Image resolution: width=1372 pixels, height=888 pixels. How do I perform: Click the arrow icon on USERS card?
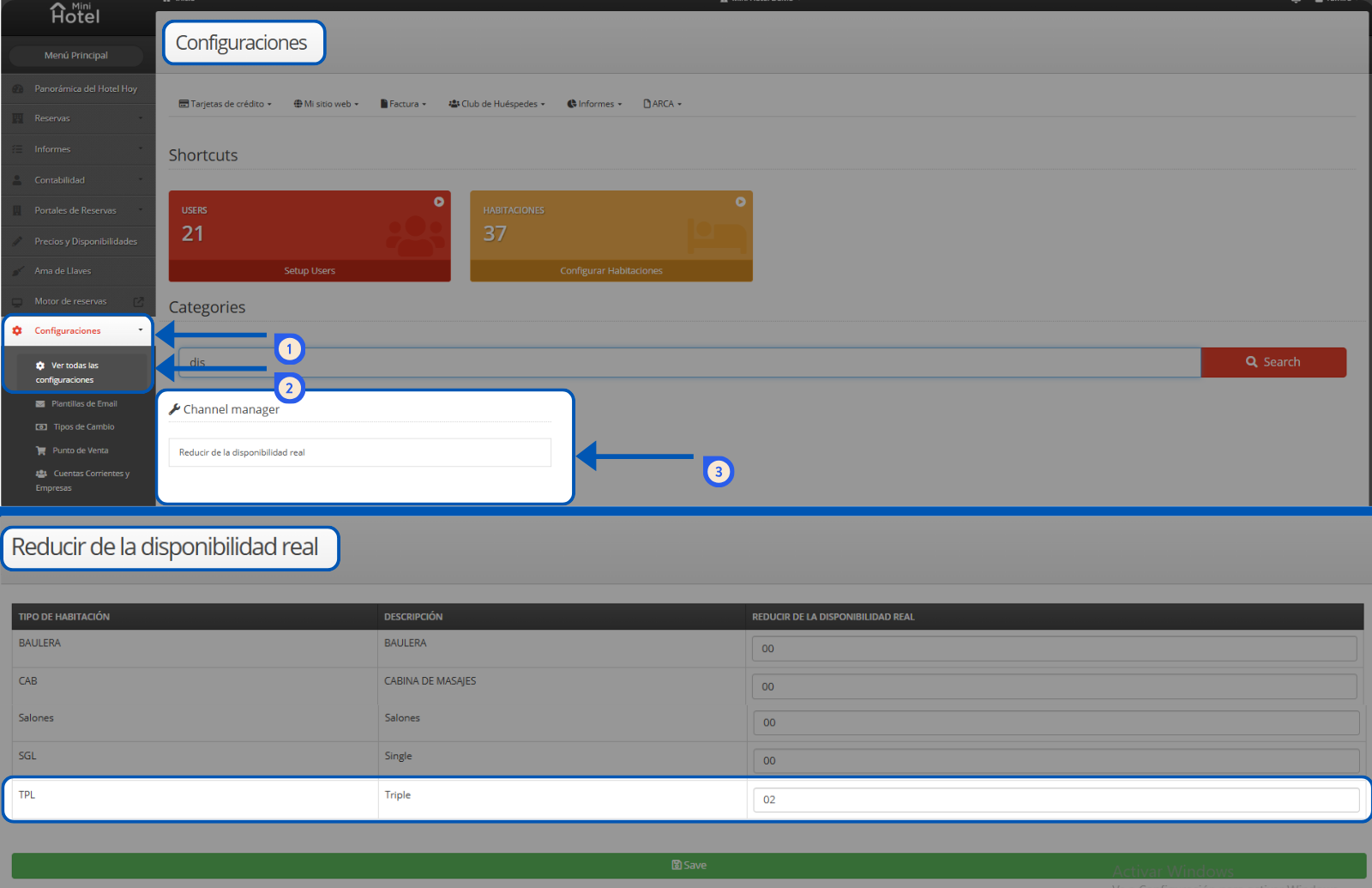point(439,202)
